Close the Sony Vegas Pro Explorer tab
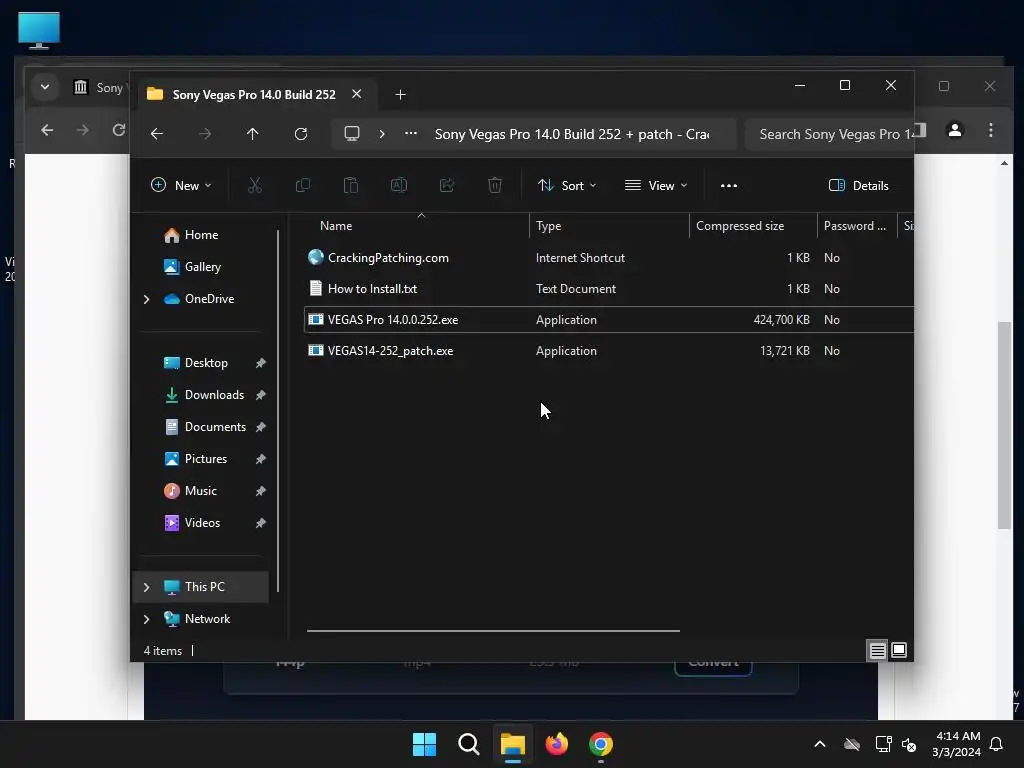The image size is (1024, 768). [x=357, y=94]
